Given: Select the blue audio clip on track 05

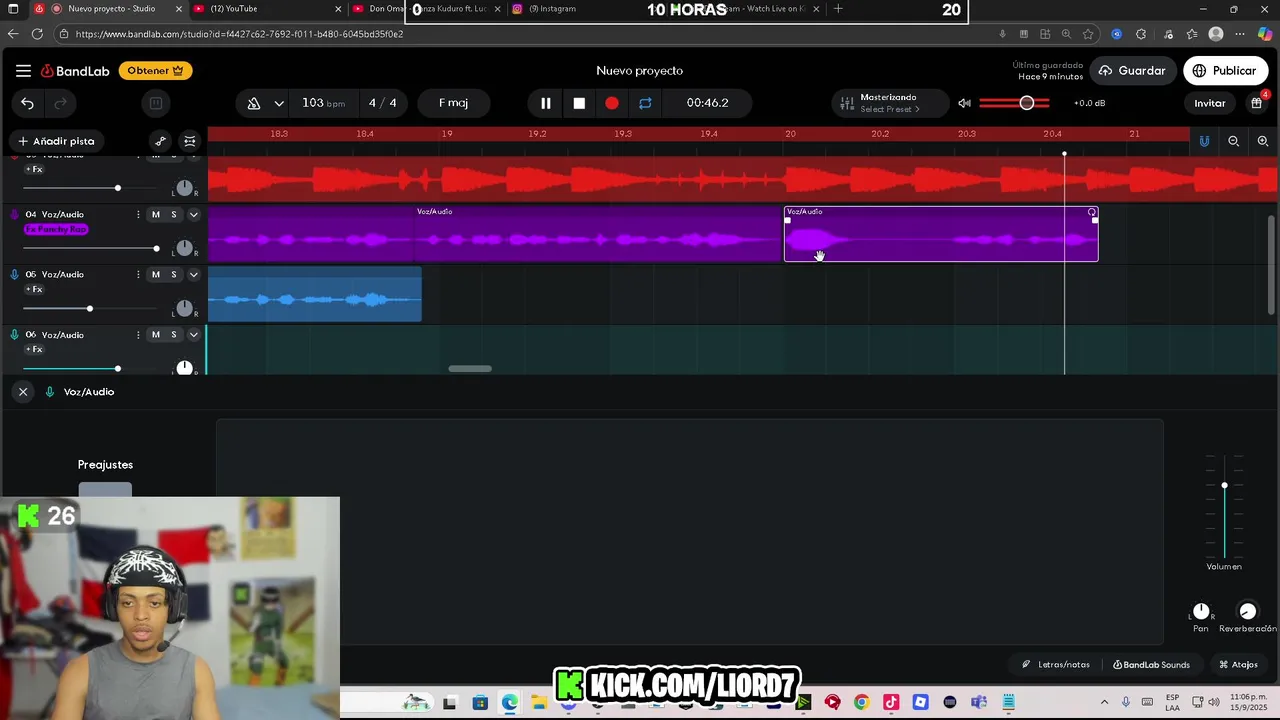Looking at the screenshot, I should (x=315, y=294).
